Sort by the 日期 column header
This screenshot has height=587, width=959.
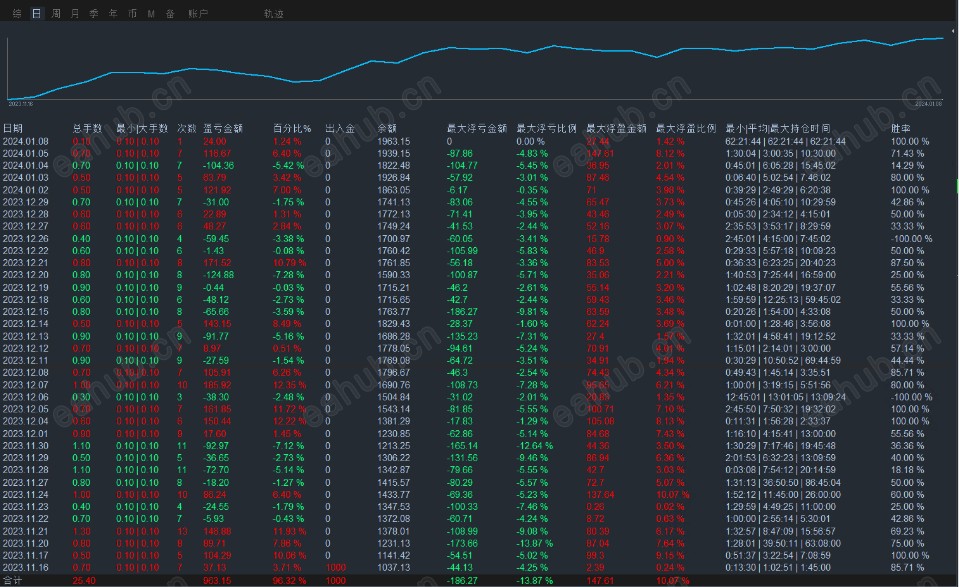pos(13,128)
